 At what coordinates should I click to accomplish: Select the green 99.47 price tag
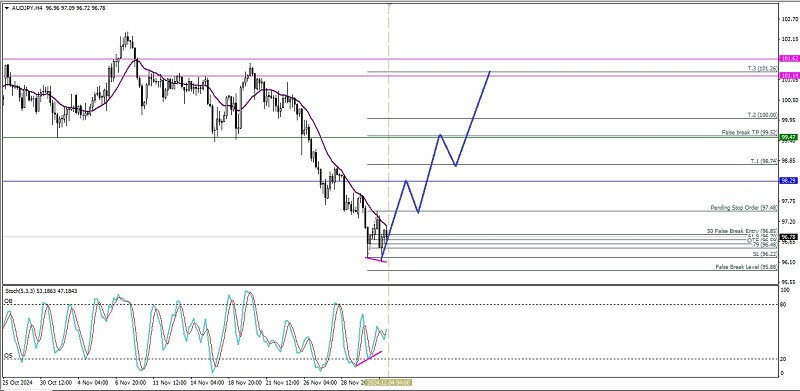[x=789, y=137]
